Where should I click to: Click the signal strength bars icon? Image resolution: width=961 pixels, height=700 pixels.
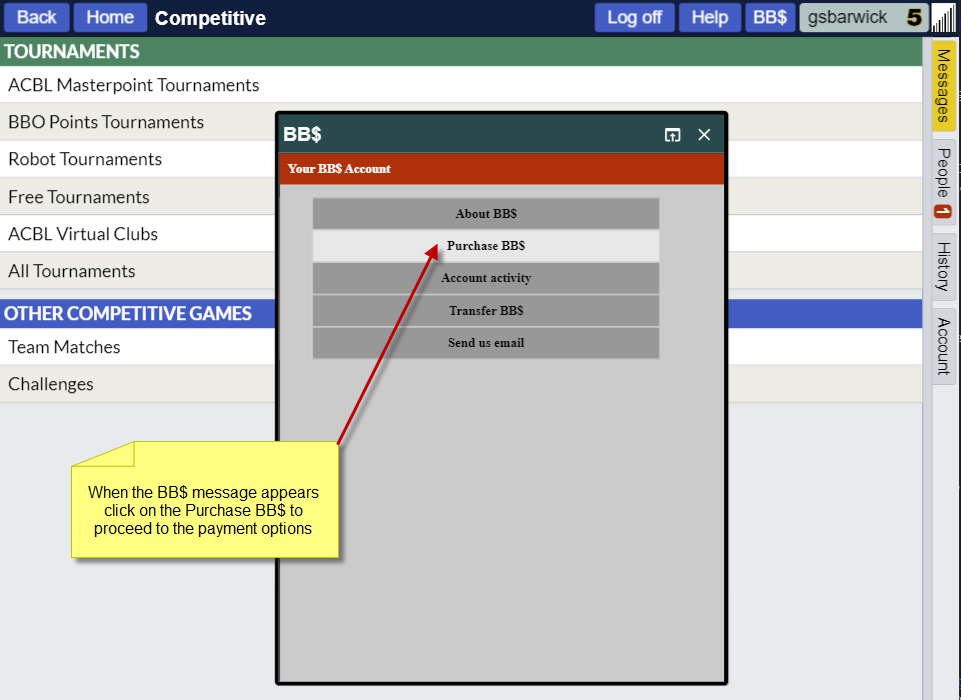[944, 17]
